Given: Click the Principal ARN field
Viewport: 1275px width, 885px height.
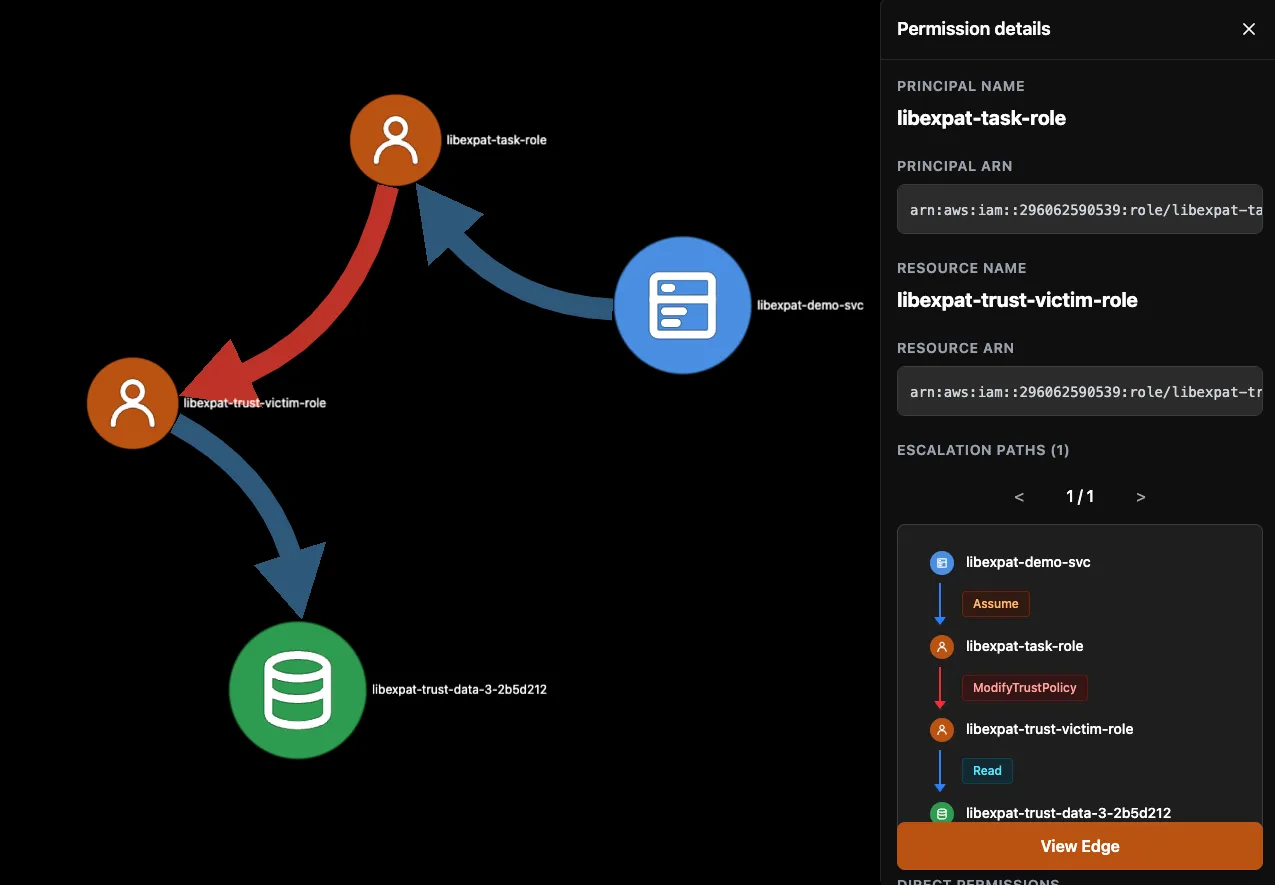Looking at the screenshot, I should (1079, 210).
